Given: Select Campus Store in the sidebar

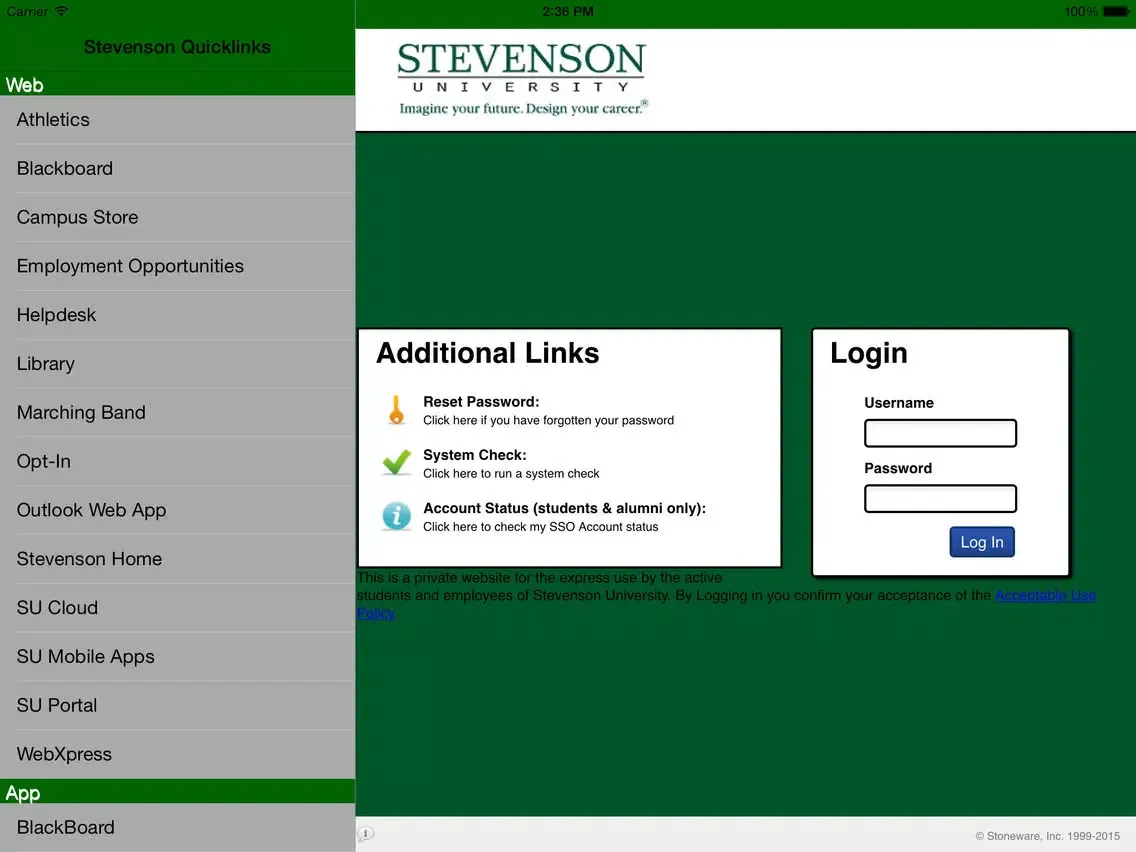Looking at the screenshot, I should tap(178, 217).
